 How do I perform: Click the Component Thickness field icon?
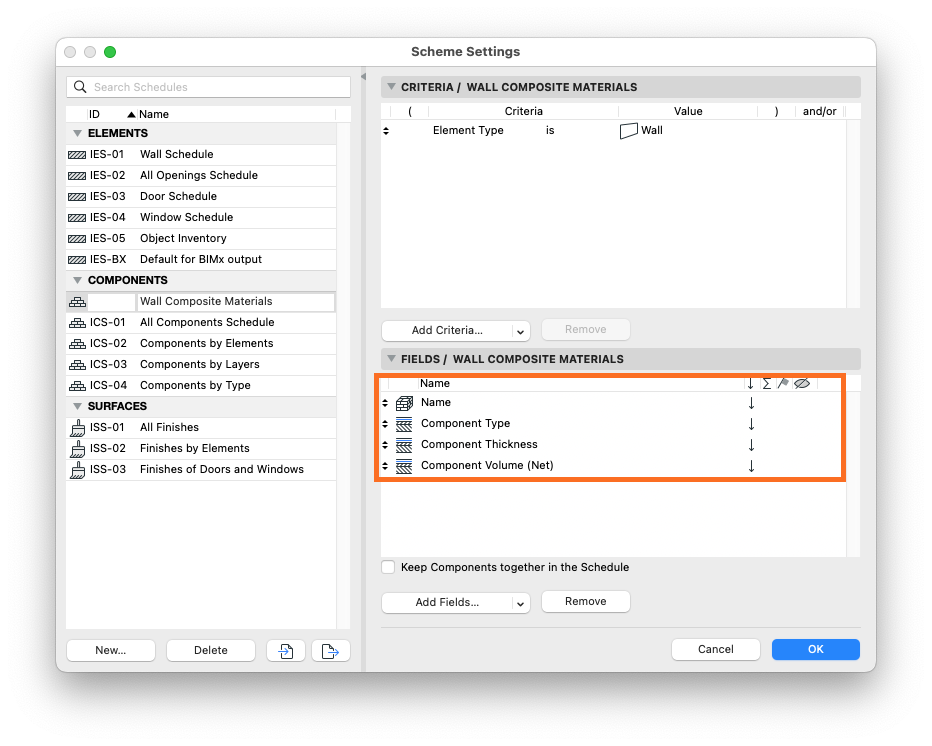[404, 445]
